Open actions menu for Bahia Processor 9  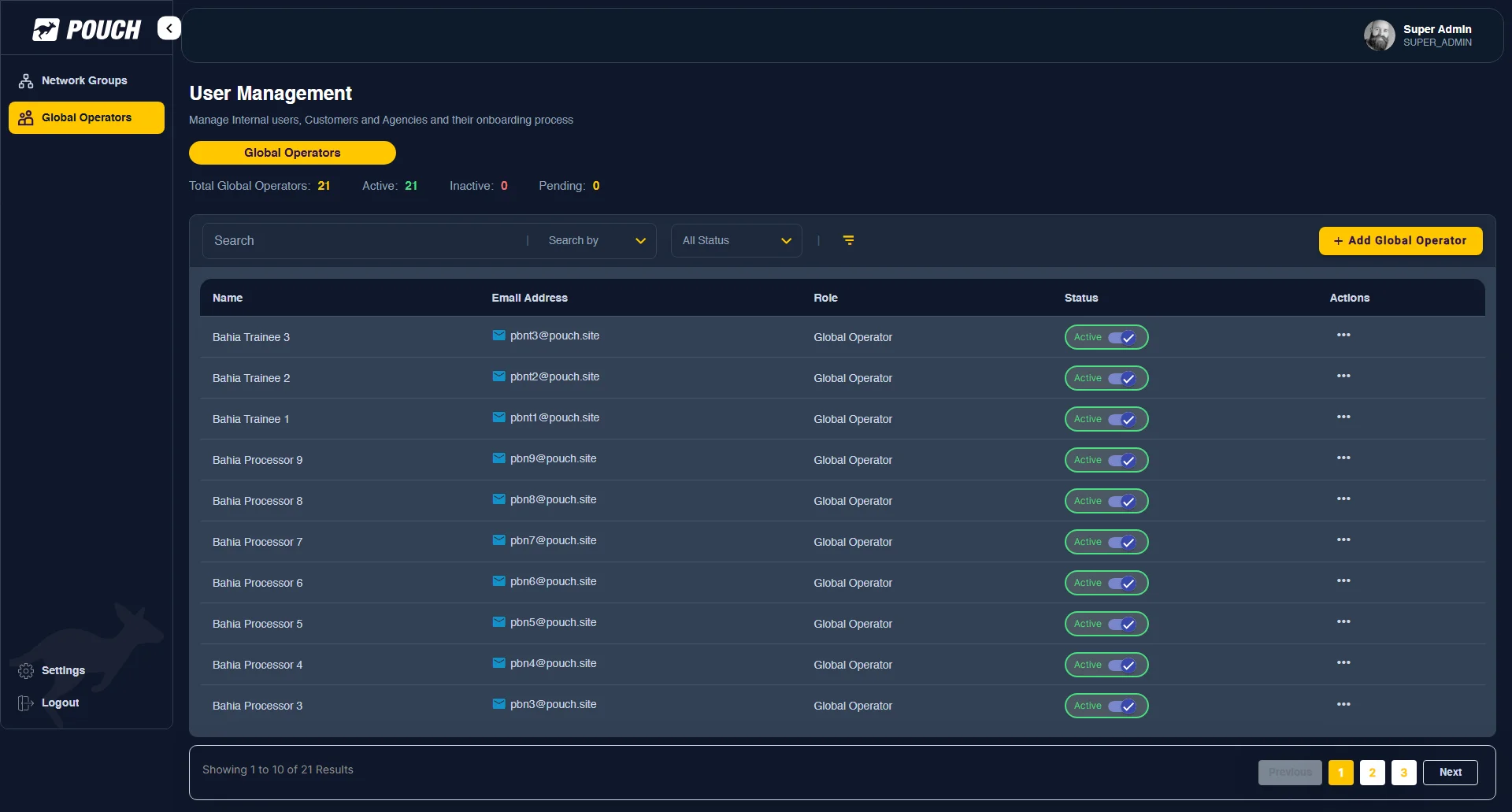coord(1343,458)
